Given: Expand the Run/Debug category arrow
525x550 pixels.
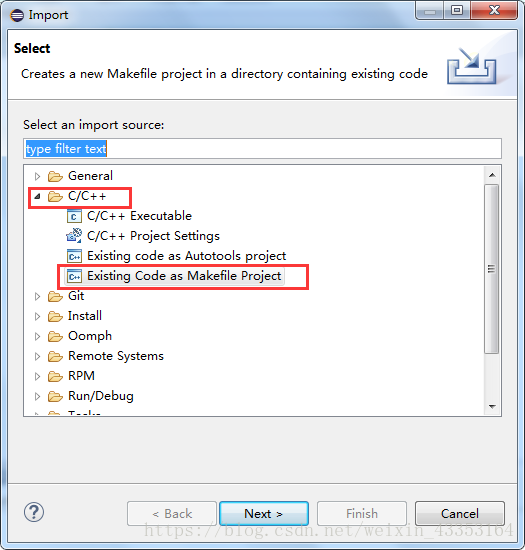Looking at the screenshot, I should (x=37, y=396).
